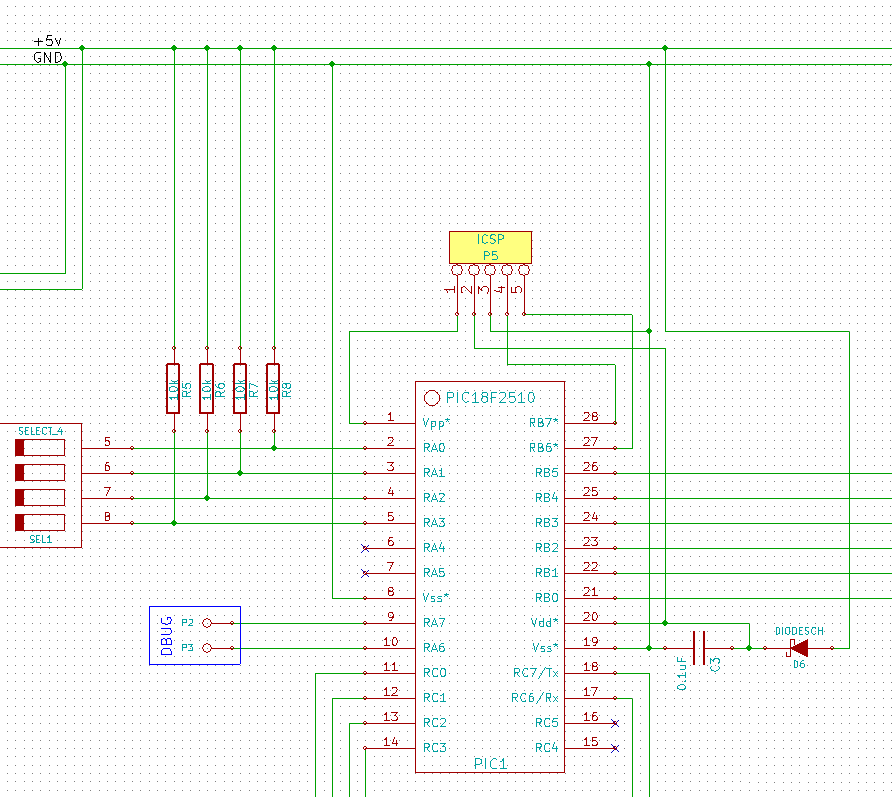Click the Vss* label at pin 8

[x=436, y=598]
